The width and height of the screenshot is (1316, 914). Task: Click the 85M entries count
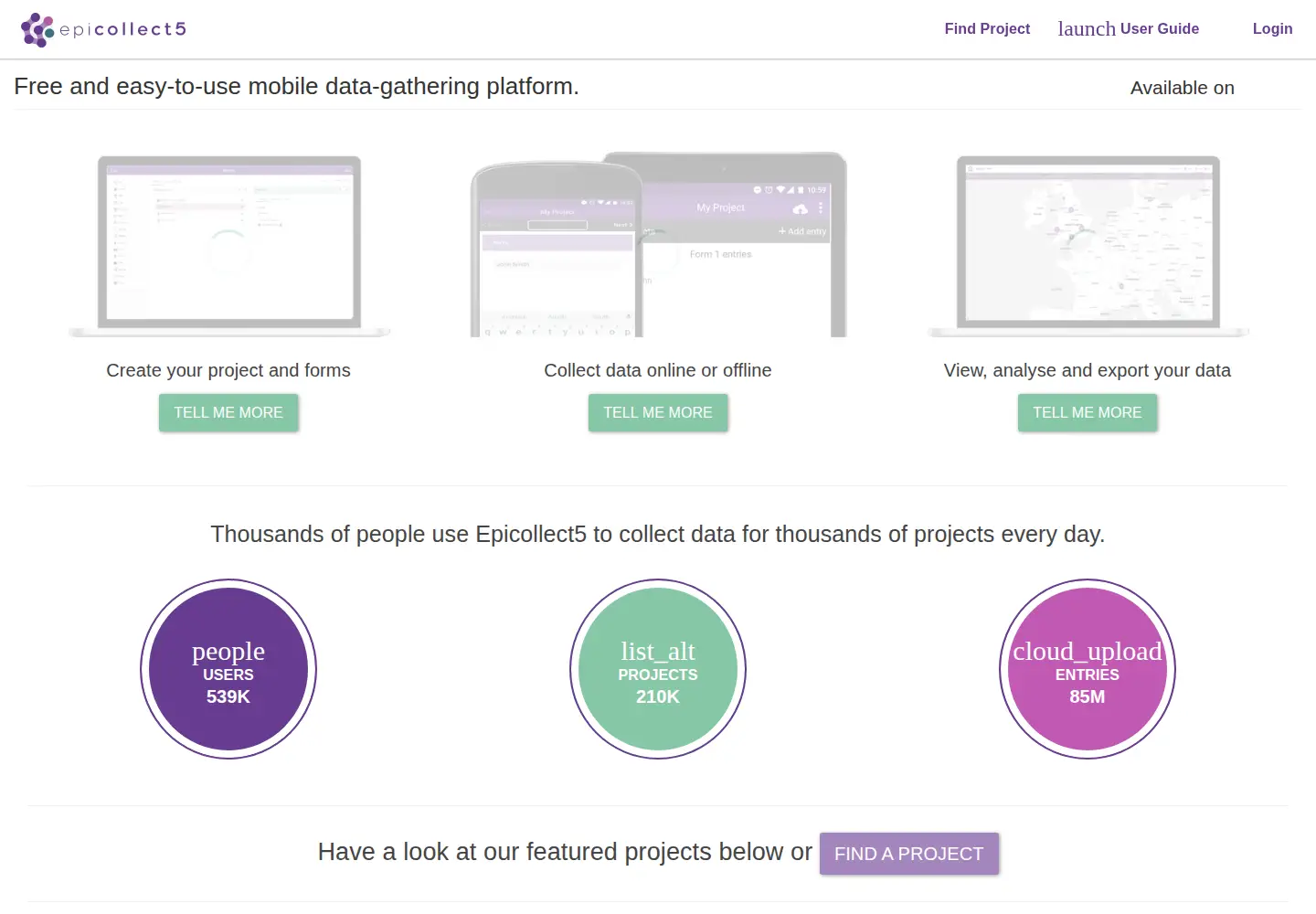point(1088,696)
